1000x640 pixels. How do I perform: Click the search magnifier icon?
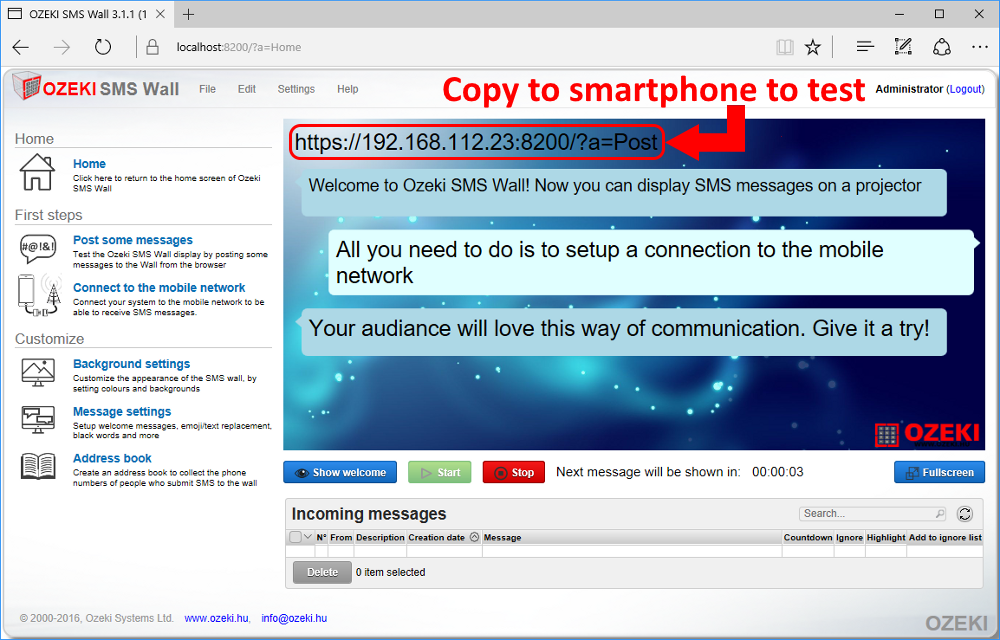point(939,514)
